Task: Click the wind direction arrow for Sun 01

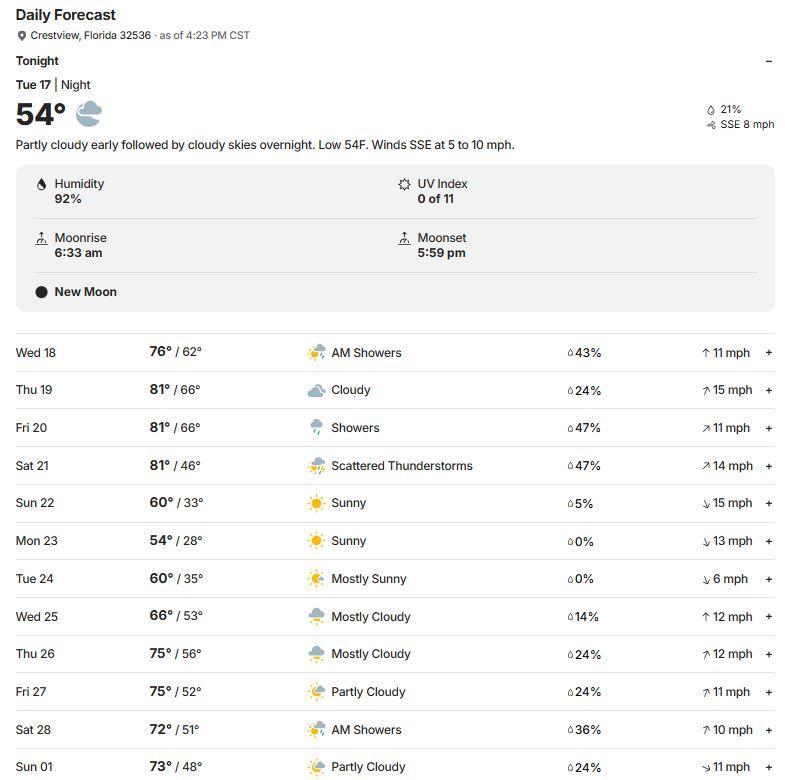Action: [x=706, y=768]
